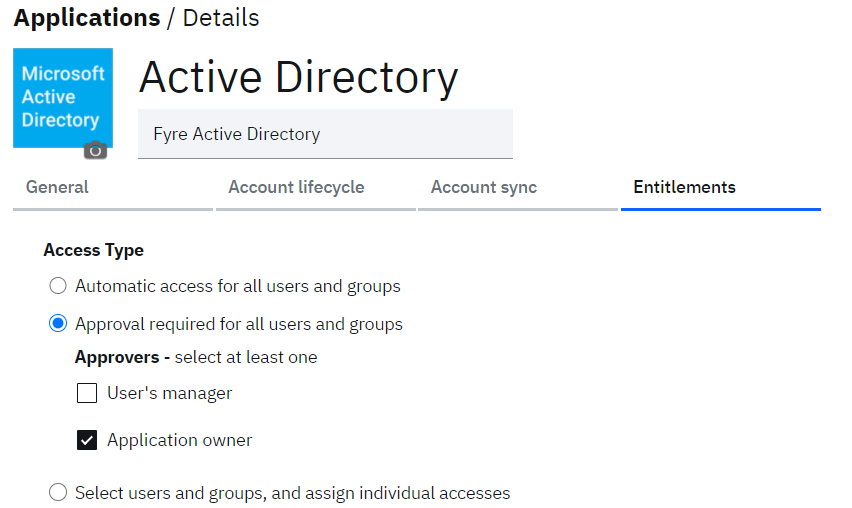Select the Entitlements tab
This screenshot has width=852, height=508.
721,187
